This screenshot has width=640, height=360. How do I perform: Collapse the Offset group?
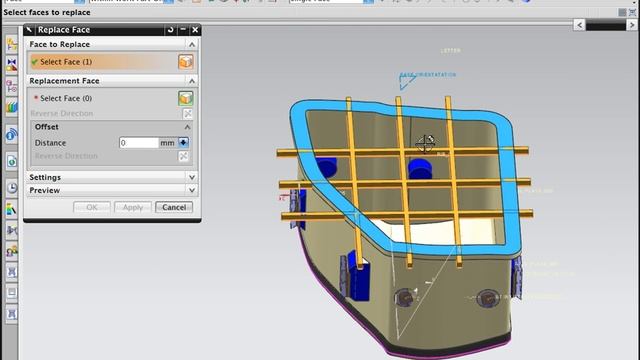(187, 127)
